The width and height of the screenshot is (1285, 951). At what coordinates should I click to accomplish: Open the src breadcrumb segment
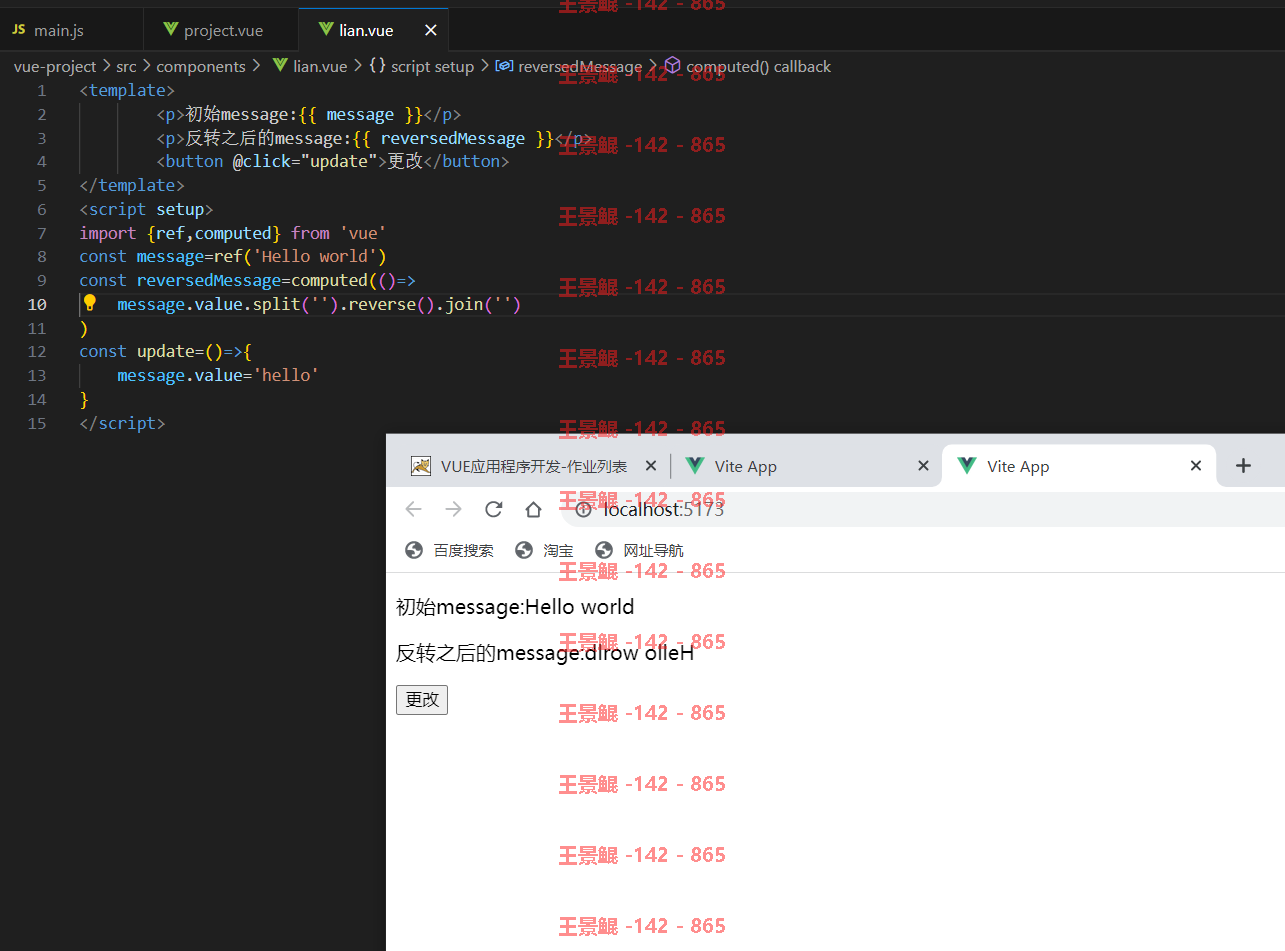[126, 66]
